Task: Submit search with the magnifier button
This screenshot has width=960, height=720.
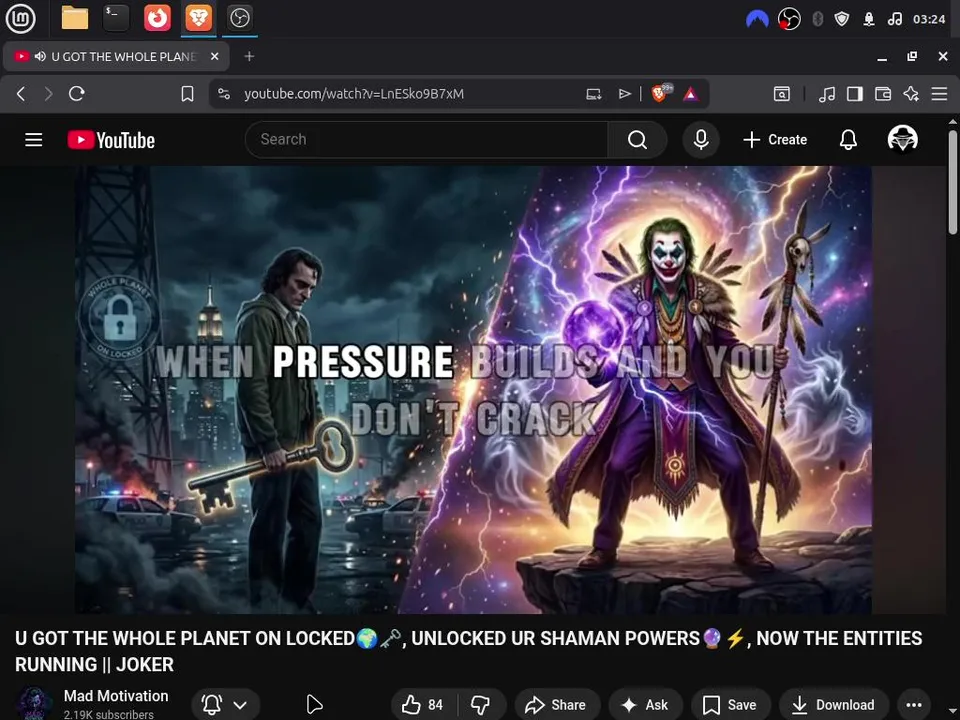Action: point(637,140)
